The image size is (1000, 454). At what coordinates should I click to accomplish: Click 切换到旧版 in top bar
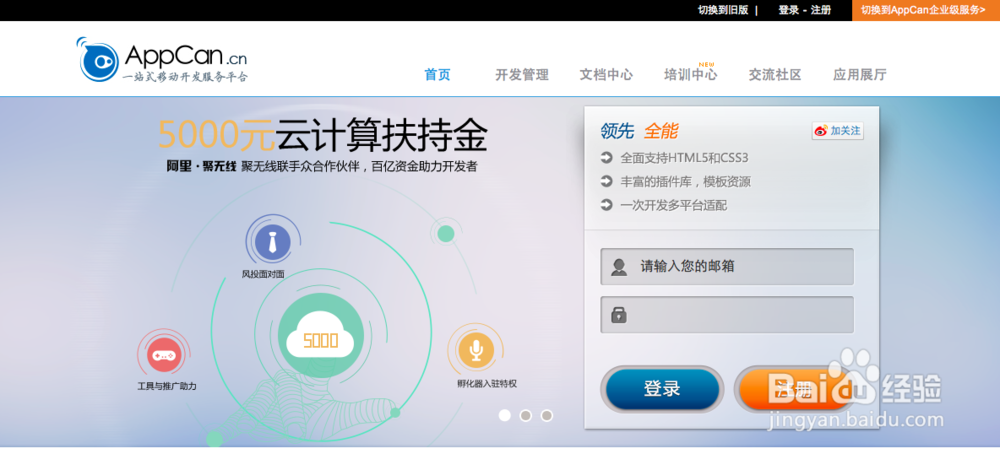pos(723,10)
